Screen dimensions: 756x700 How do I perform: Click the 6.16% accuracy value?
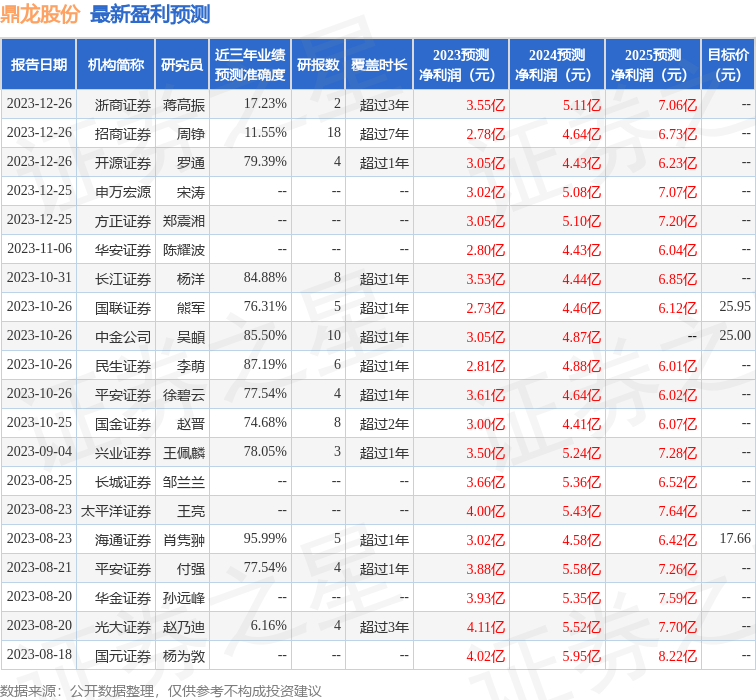click(269, 625)
